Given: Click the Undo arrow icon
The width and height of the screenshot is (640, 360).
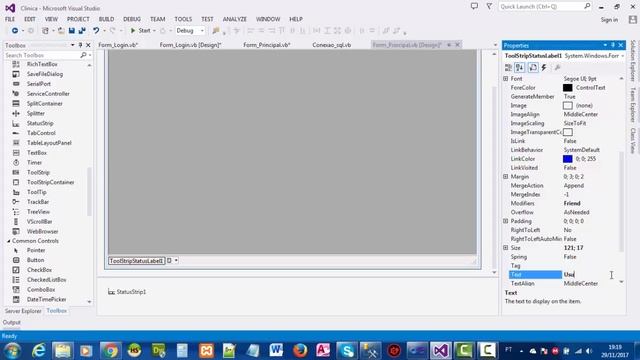Looking at the screenshot, I should pyautogui.click(x=96, y=31).
